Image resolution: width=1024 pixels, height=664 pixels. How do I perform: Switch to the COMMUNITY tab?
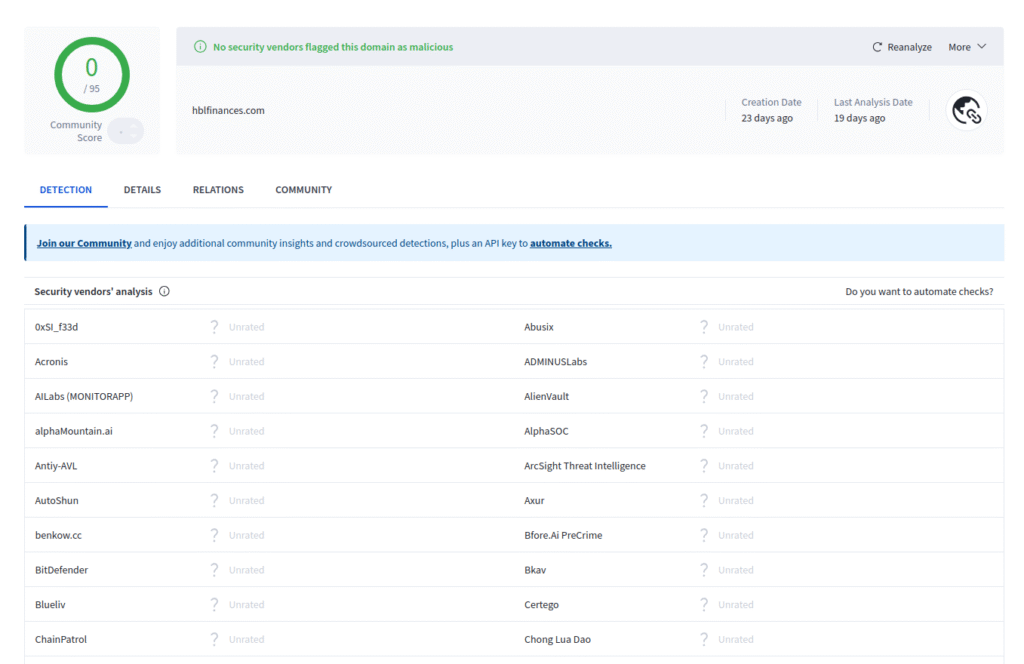303,189
